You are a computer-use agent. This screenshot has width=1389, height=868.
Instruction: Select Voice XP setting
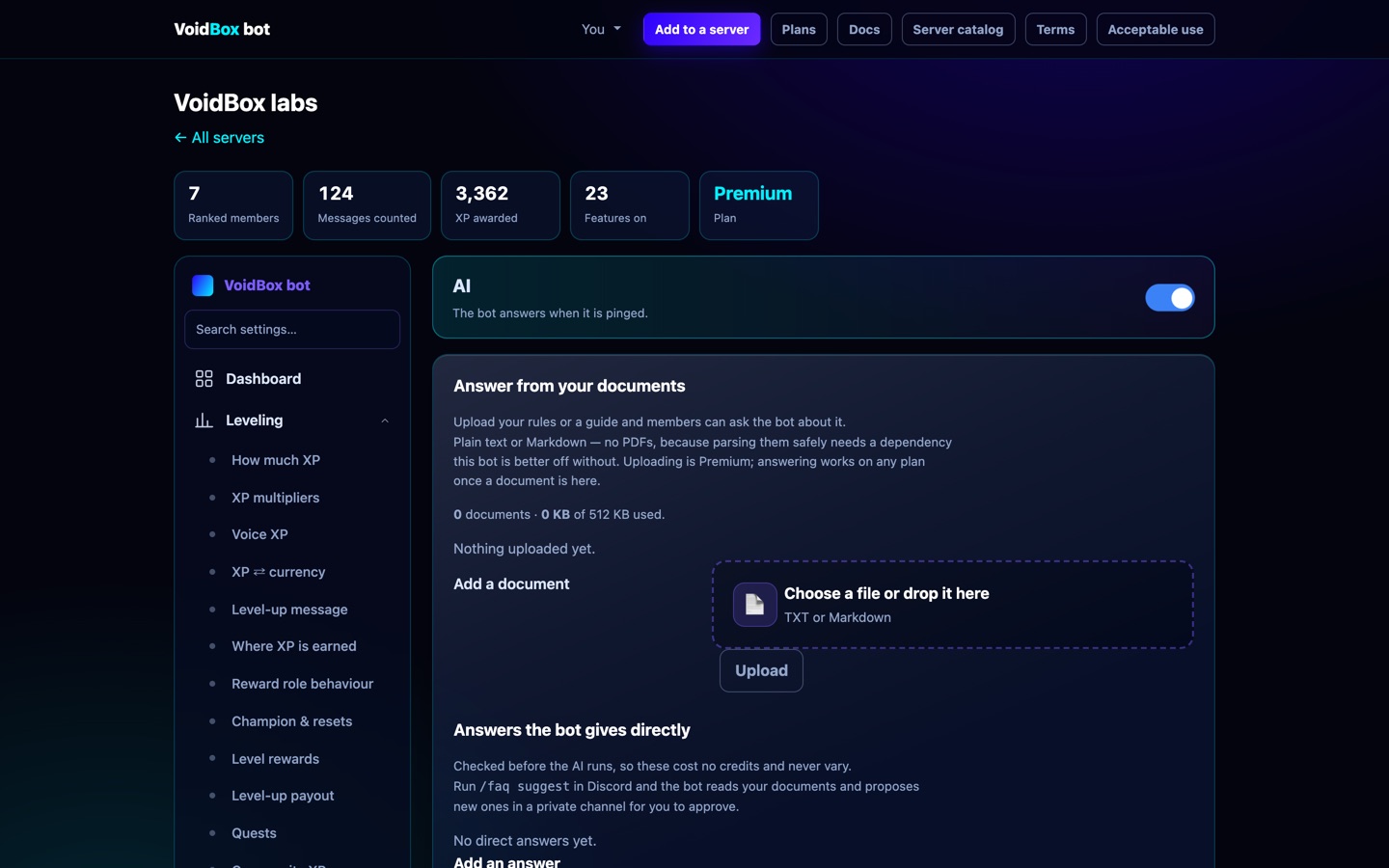[x=259, y=534]
